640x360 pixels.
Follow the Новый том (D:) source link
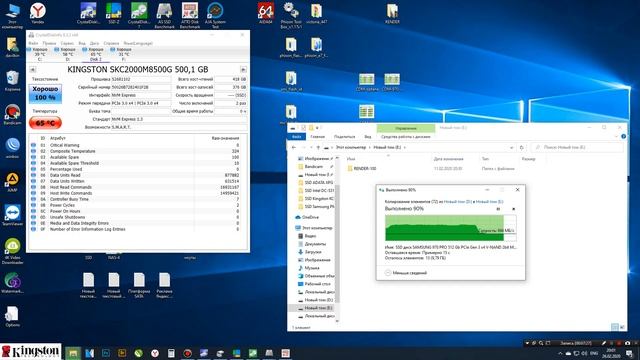pos(457,202)
